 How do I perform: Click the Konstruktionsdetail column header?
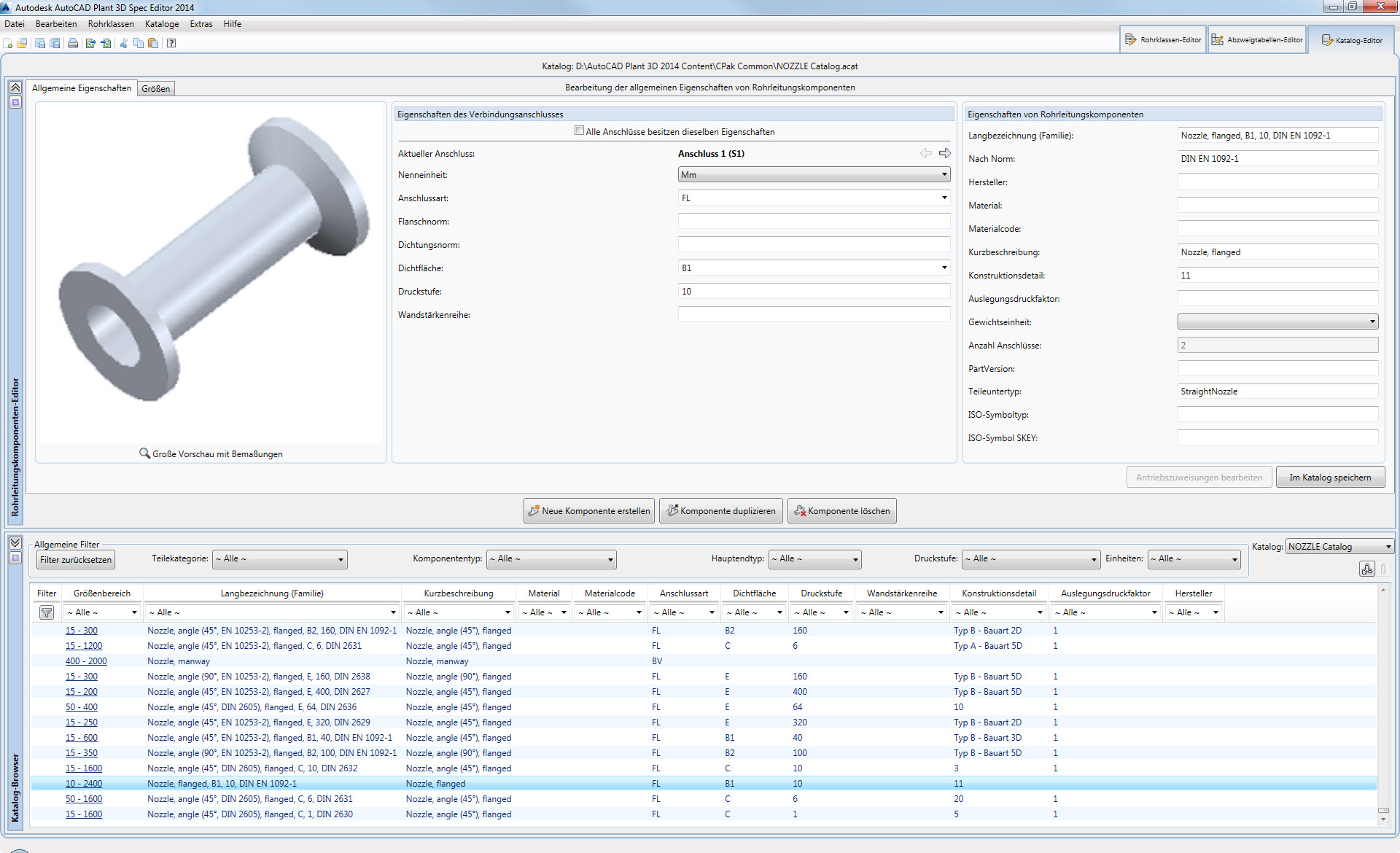[x=999, y=593]
